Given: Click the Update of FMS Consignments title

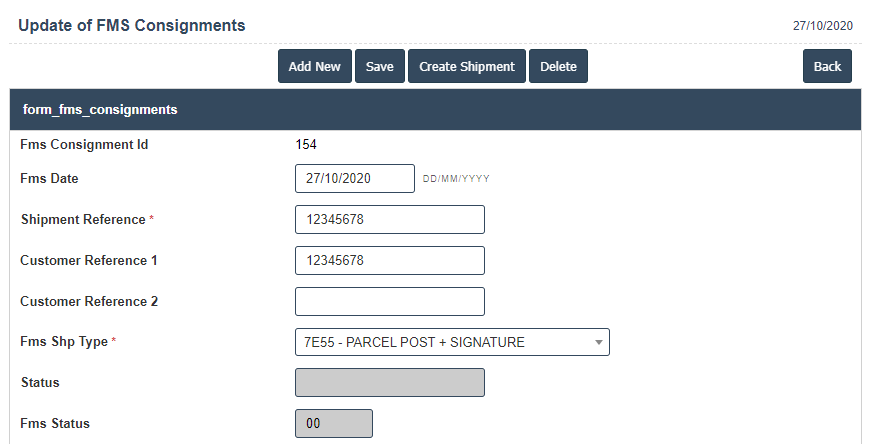Looking at the screenshot, I should (132, 25).
